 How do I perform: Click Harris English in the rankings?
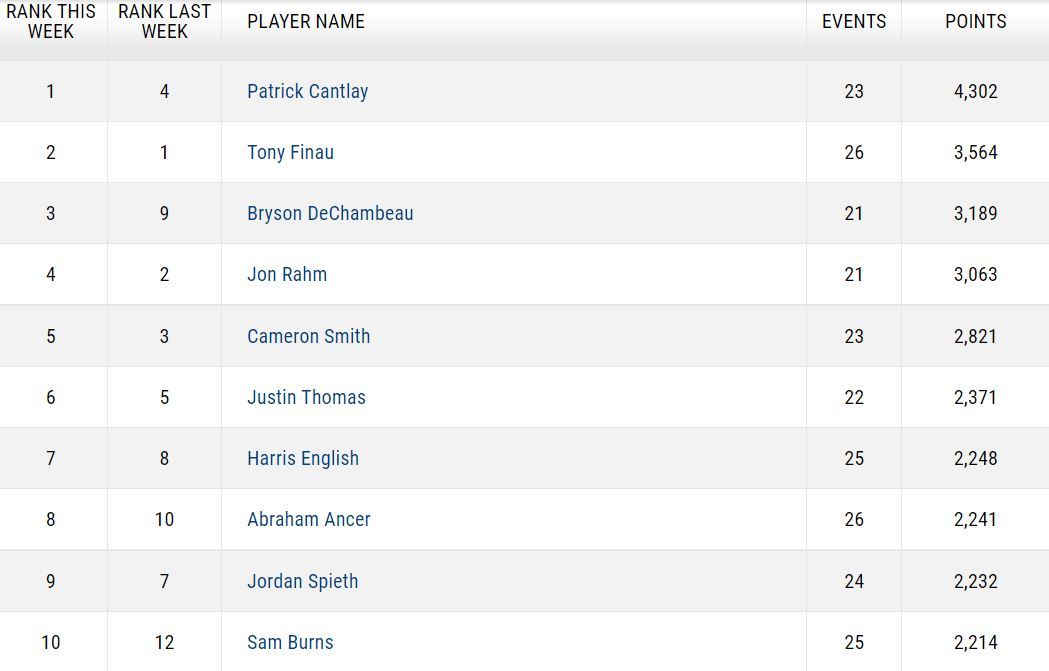(x=303, y=458)
